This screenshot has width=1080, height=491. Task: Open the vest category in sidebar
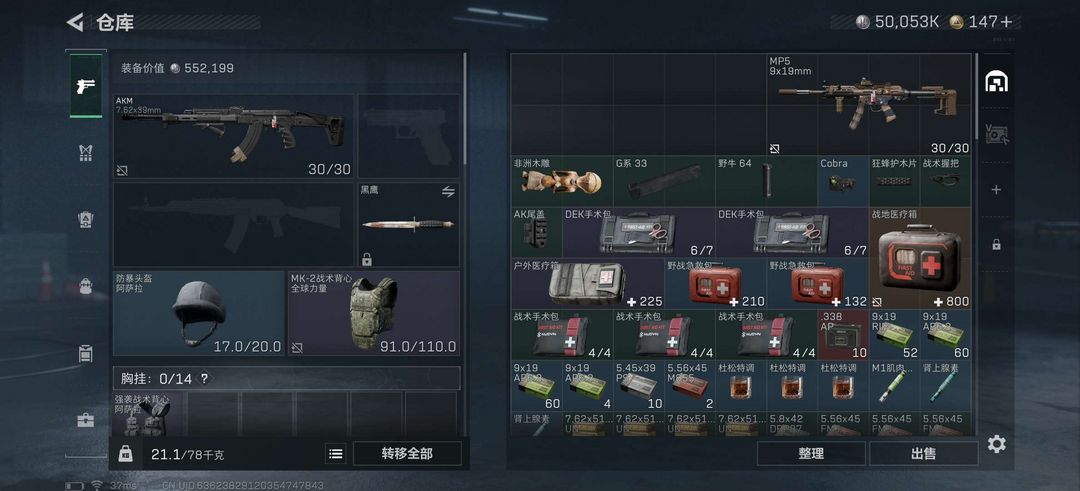(86, 154)
